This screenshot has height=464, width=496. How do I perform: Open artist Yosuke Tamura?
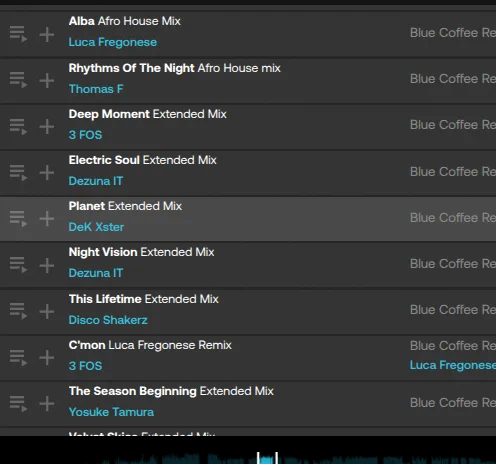(x=111, y=412)
